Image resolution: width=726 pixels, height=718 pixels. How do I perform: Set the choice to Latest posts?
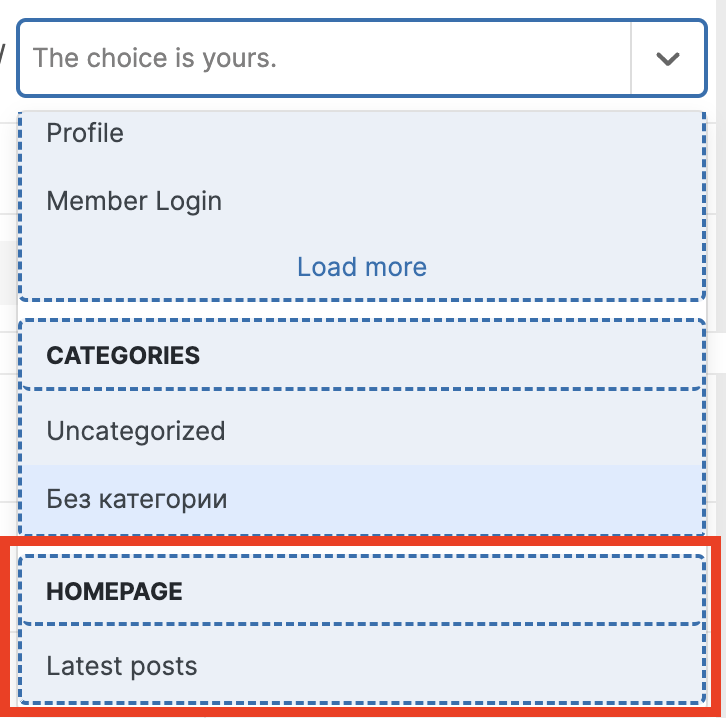[121, 666]
